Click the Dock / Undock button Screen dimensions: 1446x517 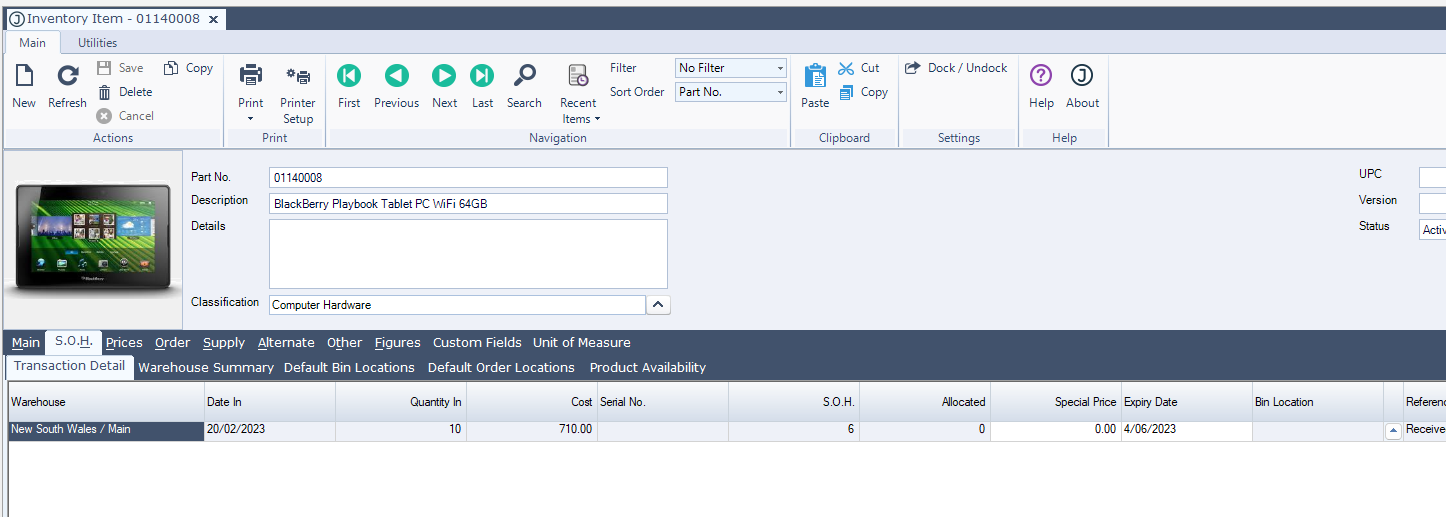coord(956,68)
